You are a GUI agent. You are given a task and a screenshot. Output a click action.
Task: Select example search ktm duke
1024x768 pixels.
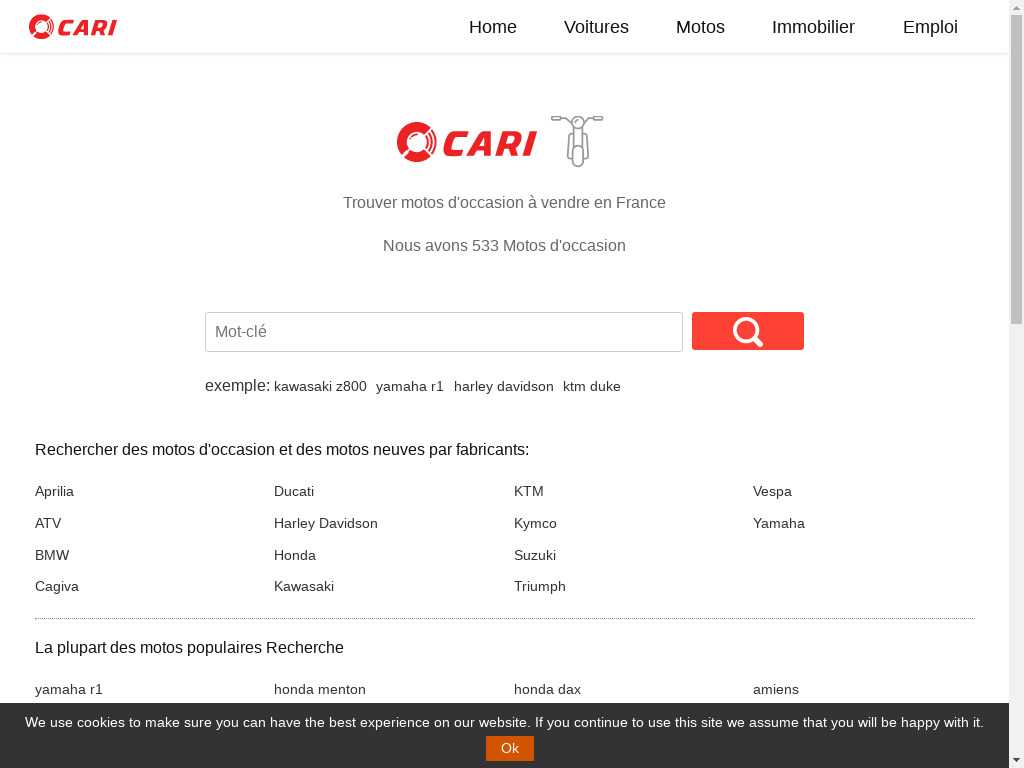pyautogui.click(x=592, y=387)
